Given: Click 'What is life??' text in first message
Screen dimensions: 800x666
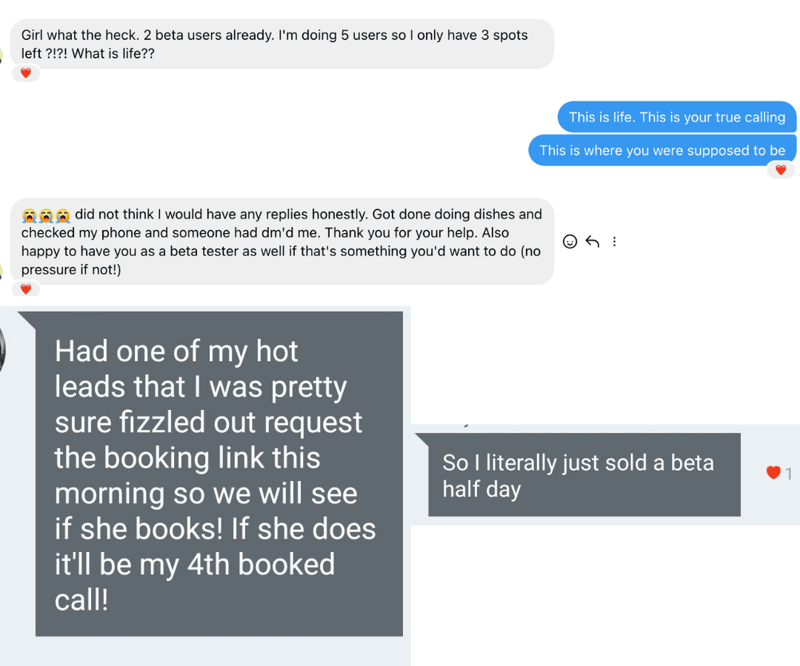Looking at the screenshot, I should [113, 54].
